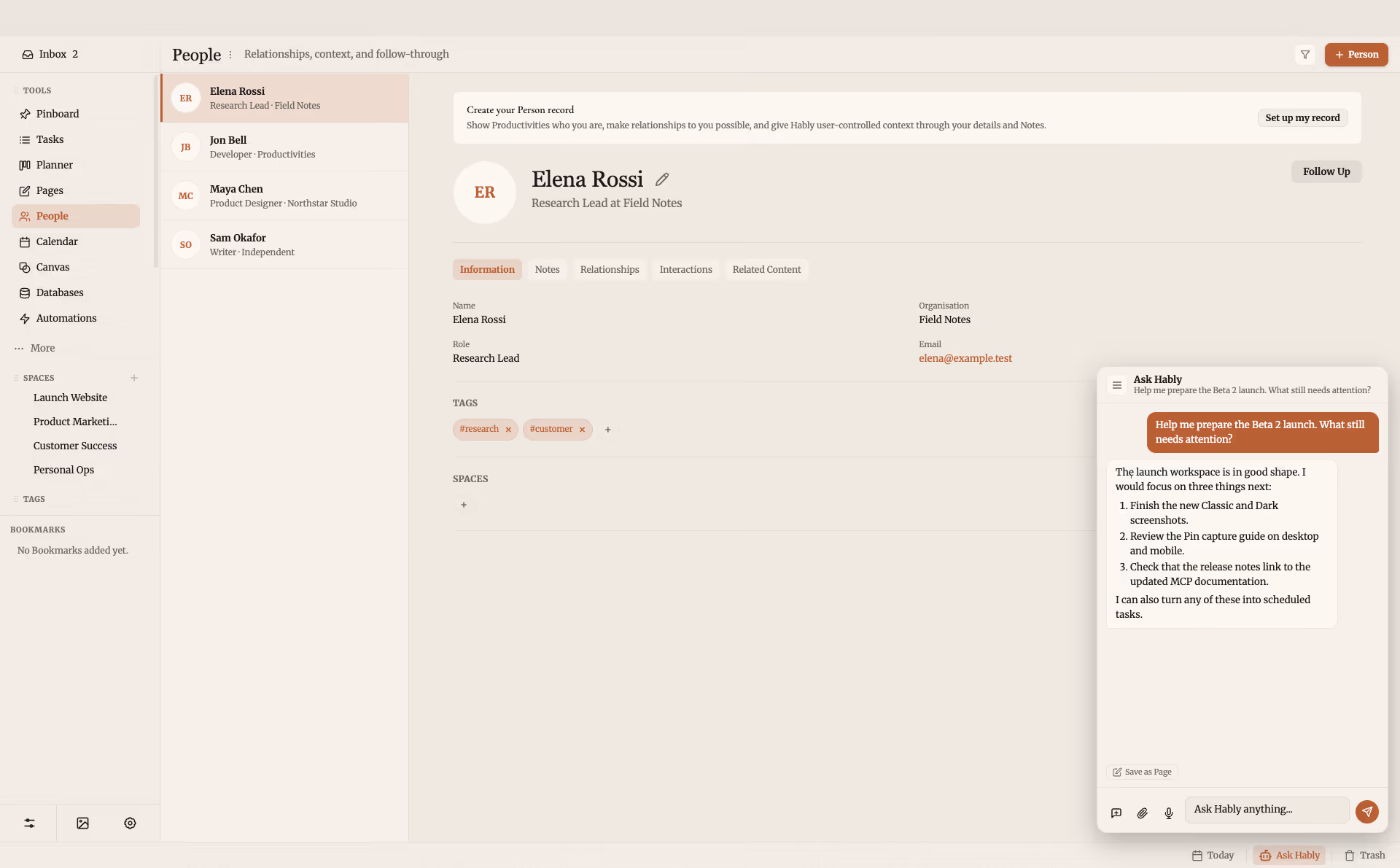The width and height of the screenshot is (1400, 868).
Task: Start a new chat in Ask Hably
Action: (1116, 813)
